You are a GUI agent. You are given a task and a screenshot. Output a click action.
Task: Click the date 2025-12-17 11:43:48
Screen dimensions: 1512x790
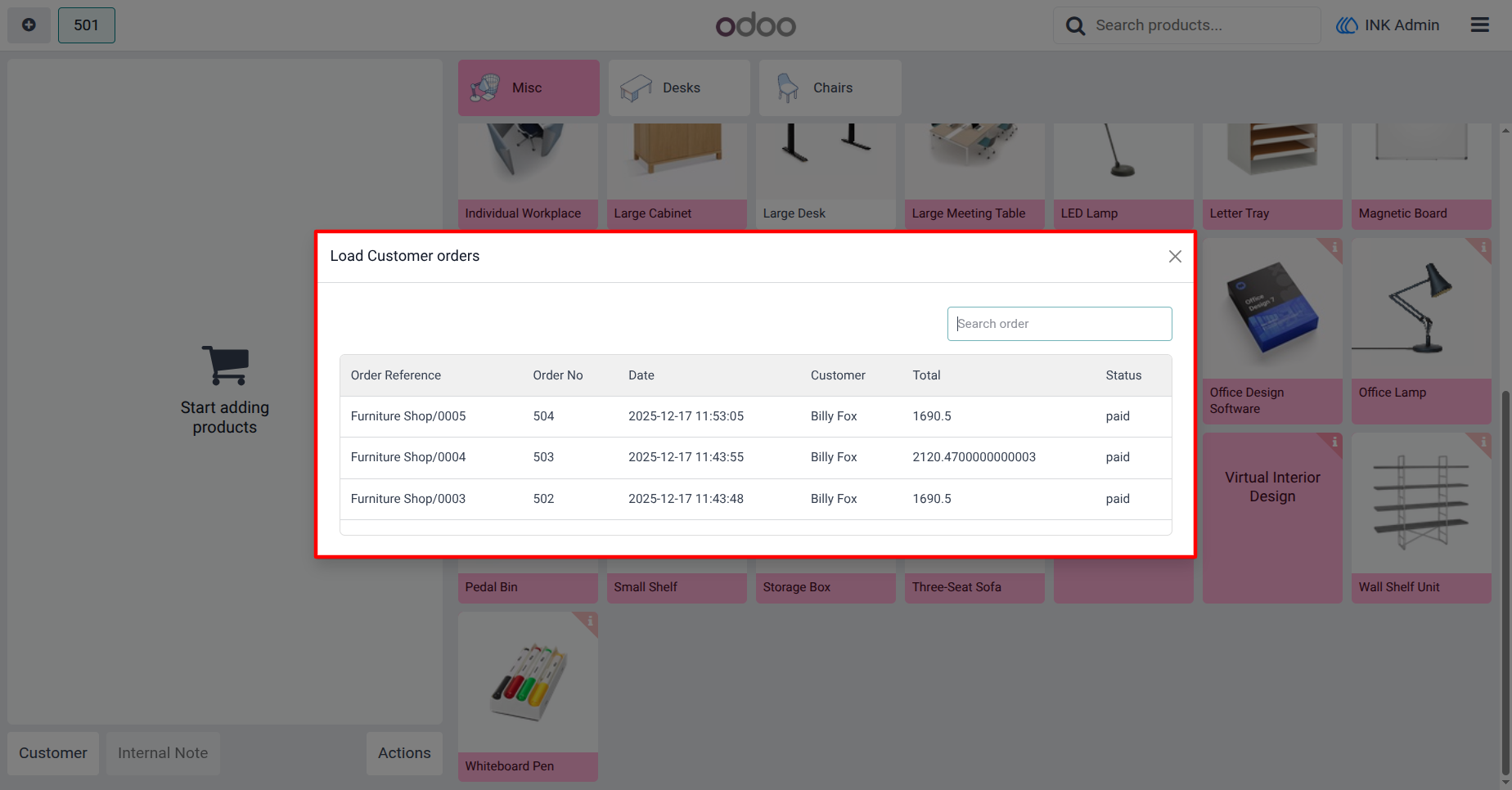click(x=686, y=499)
